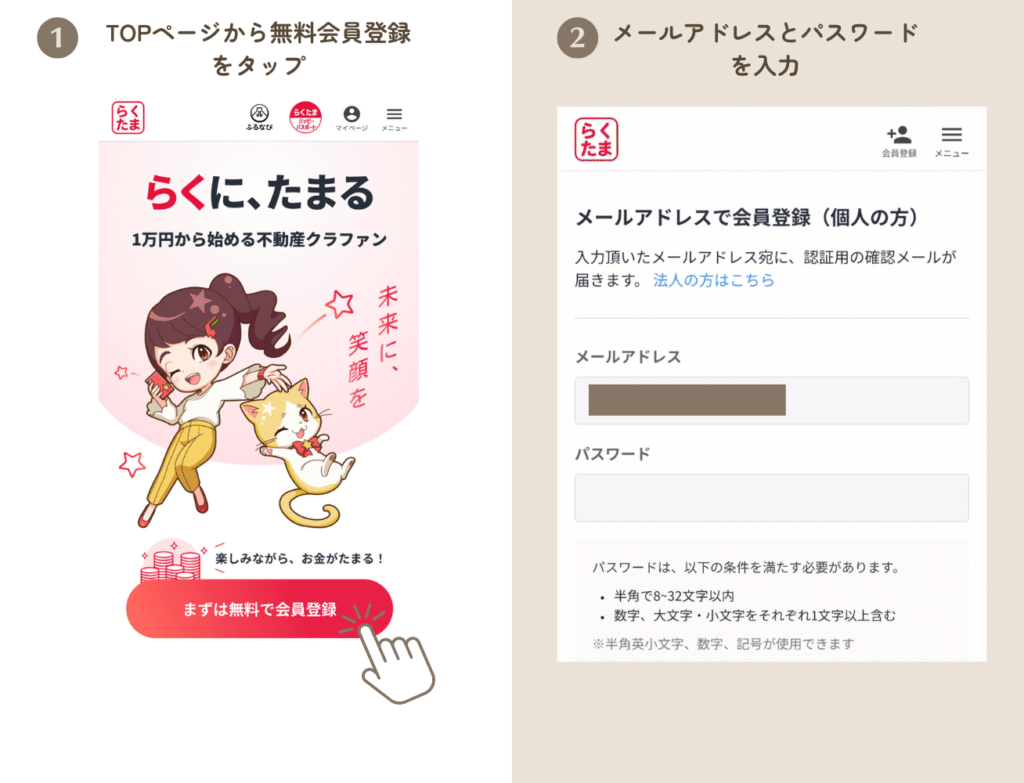Open the メニュー hamburger on registration page
Viewport: 1024px width, 783px height.
pos(952,141)
